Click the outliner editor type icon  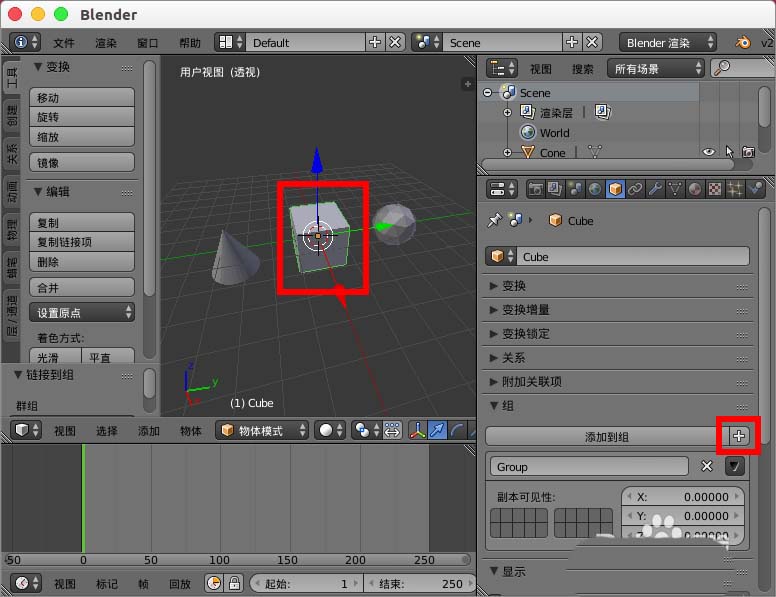coord(502,68)
